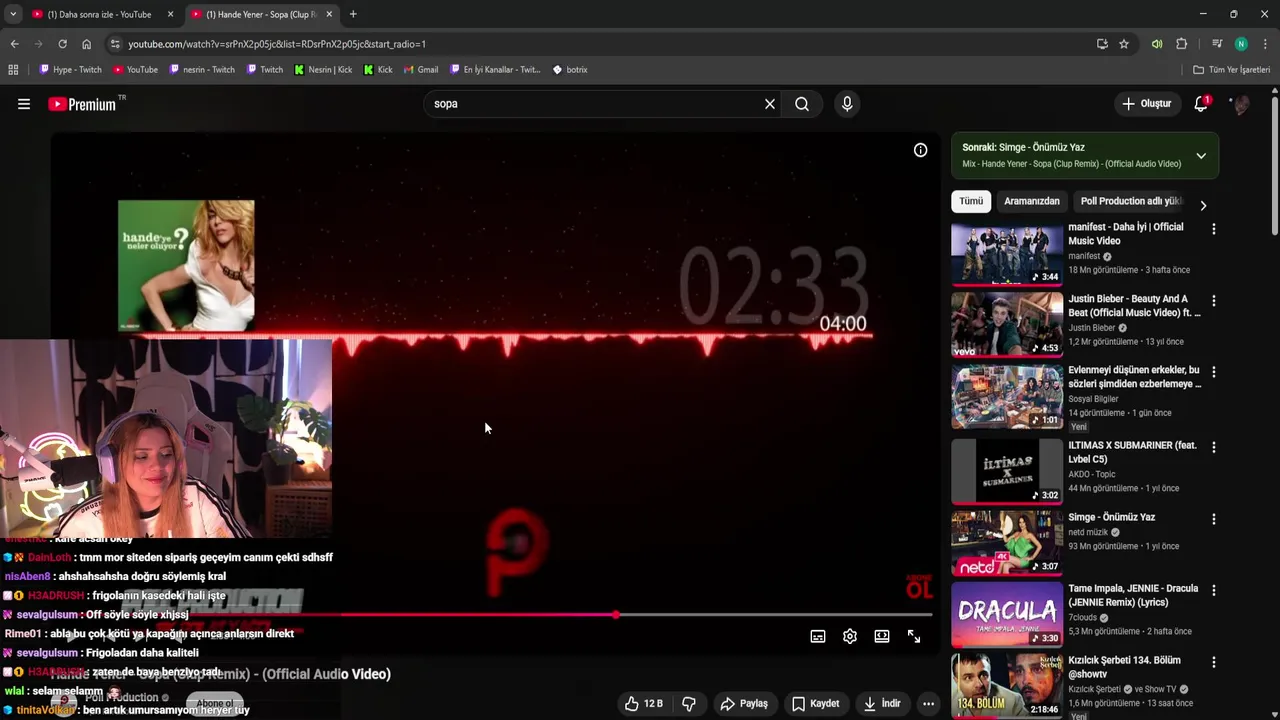
Task: Bookmark this page with star icon
Action: [1124, 44]
